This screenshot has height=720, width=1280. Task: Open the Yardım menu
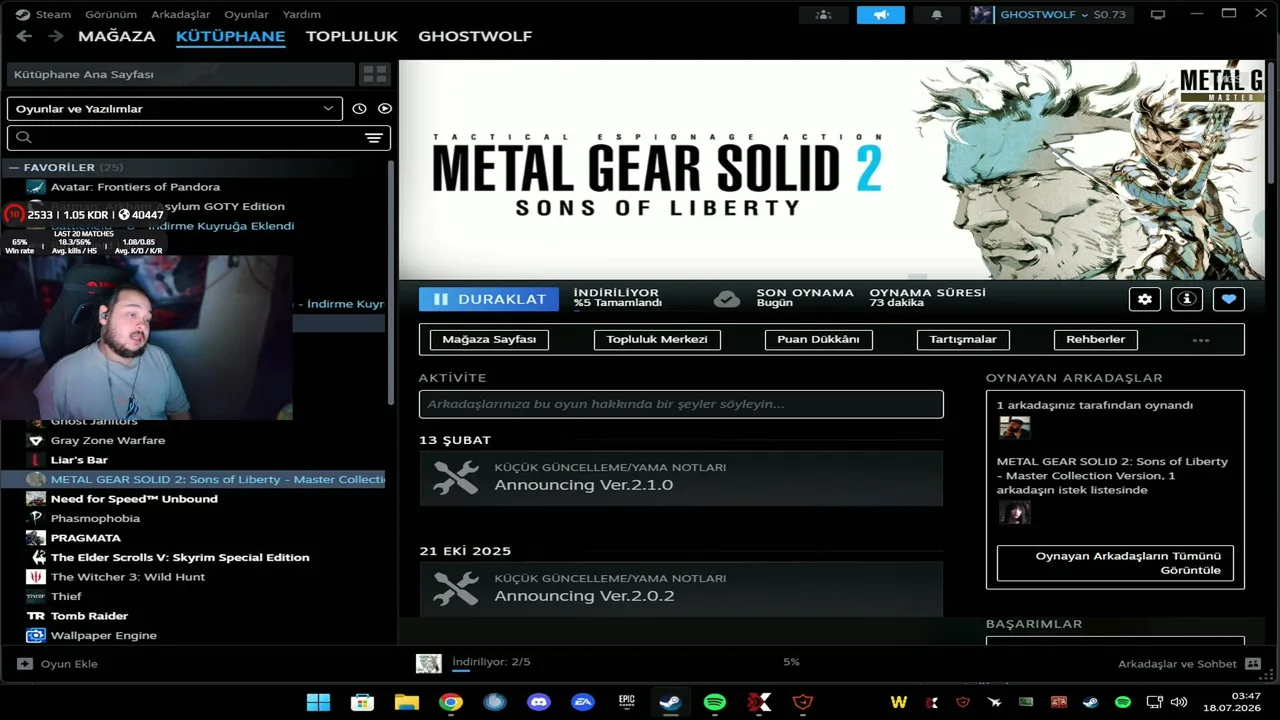point(302,15)
